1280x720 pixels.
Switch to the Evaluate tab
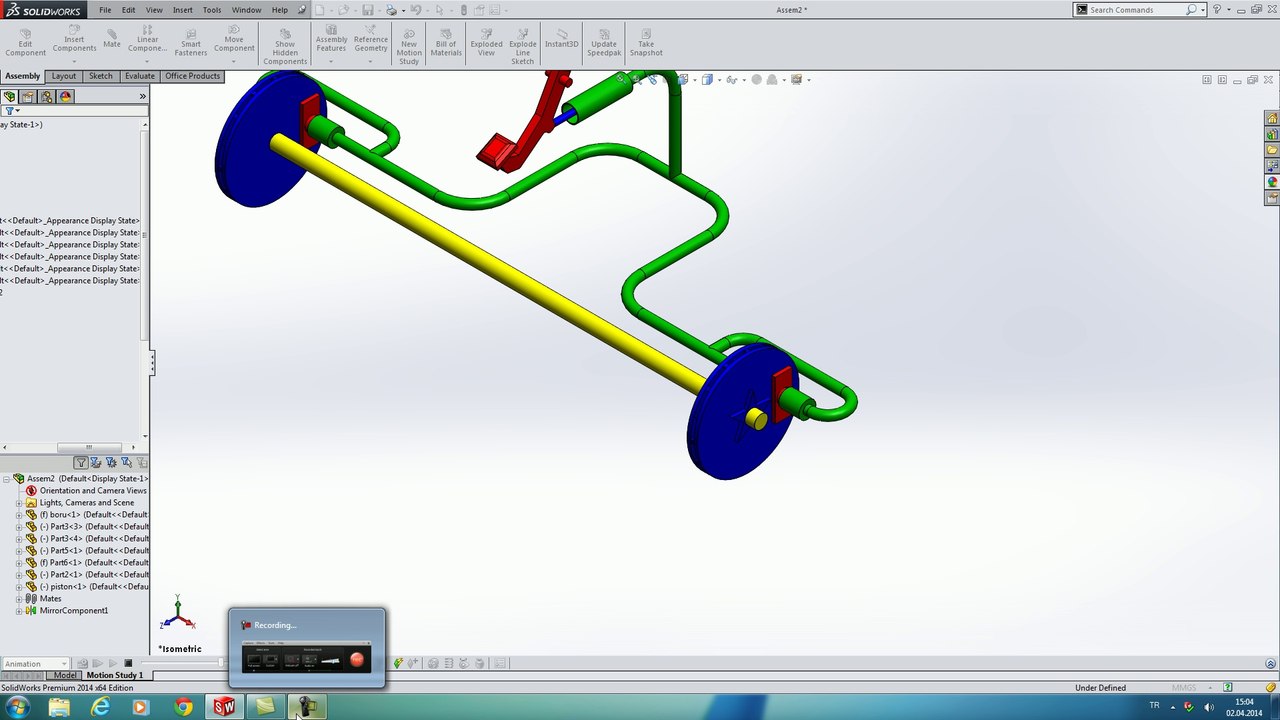click(140, 76)
